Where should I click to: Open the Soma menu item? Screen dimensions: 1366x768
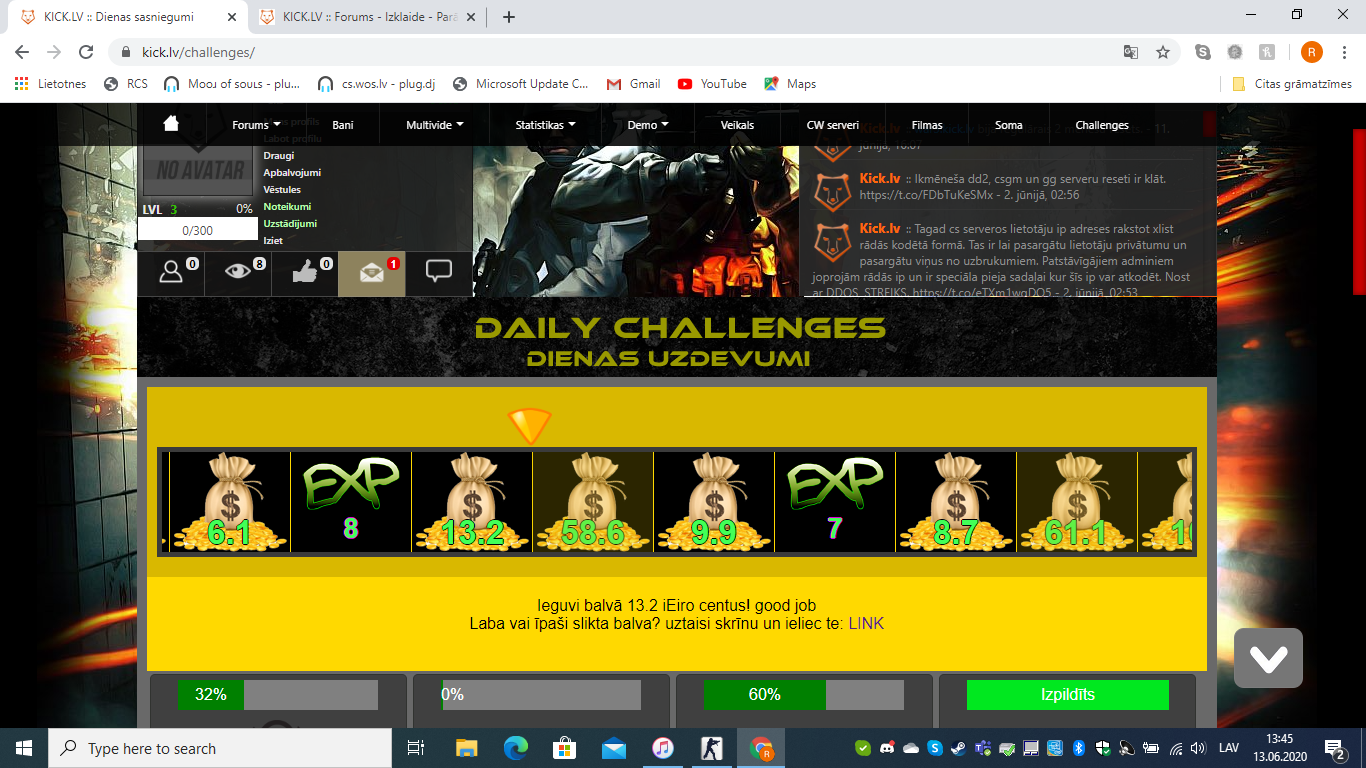tap(1009, 125)
